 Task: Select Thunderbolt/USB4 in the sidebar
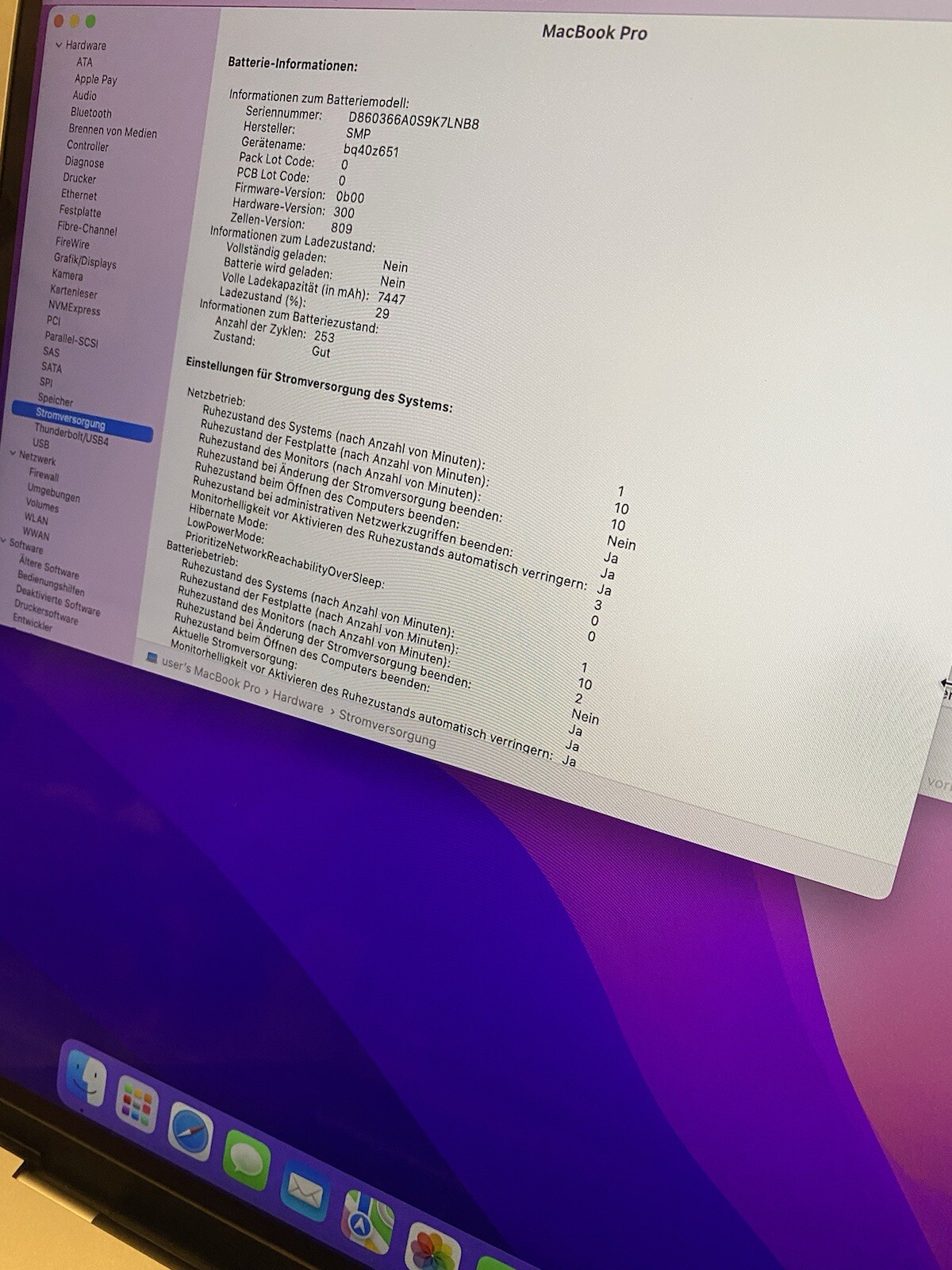coord(71,434)
